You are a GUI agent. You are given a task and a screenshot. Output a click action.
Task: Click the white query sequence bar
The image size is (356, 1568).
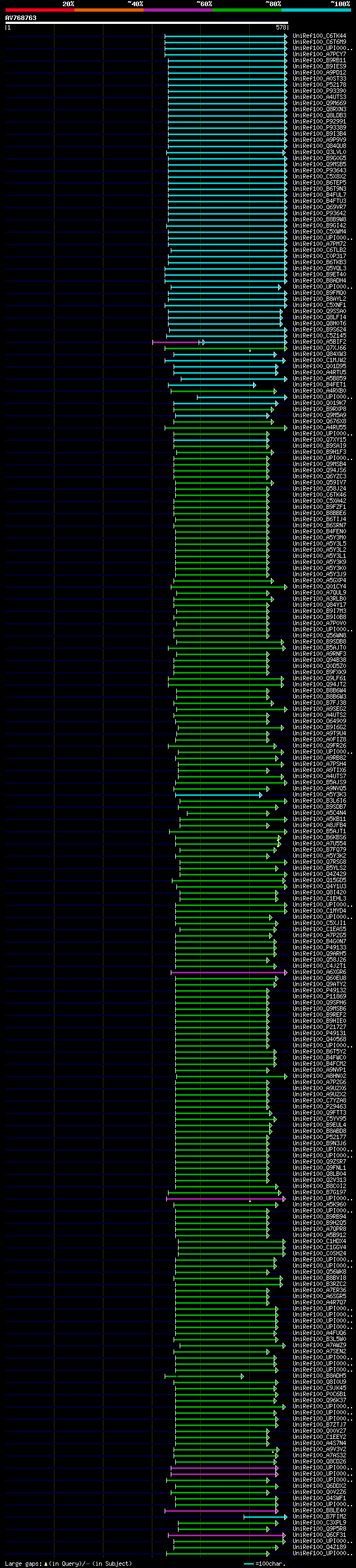click(147, 22)
